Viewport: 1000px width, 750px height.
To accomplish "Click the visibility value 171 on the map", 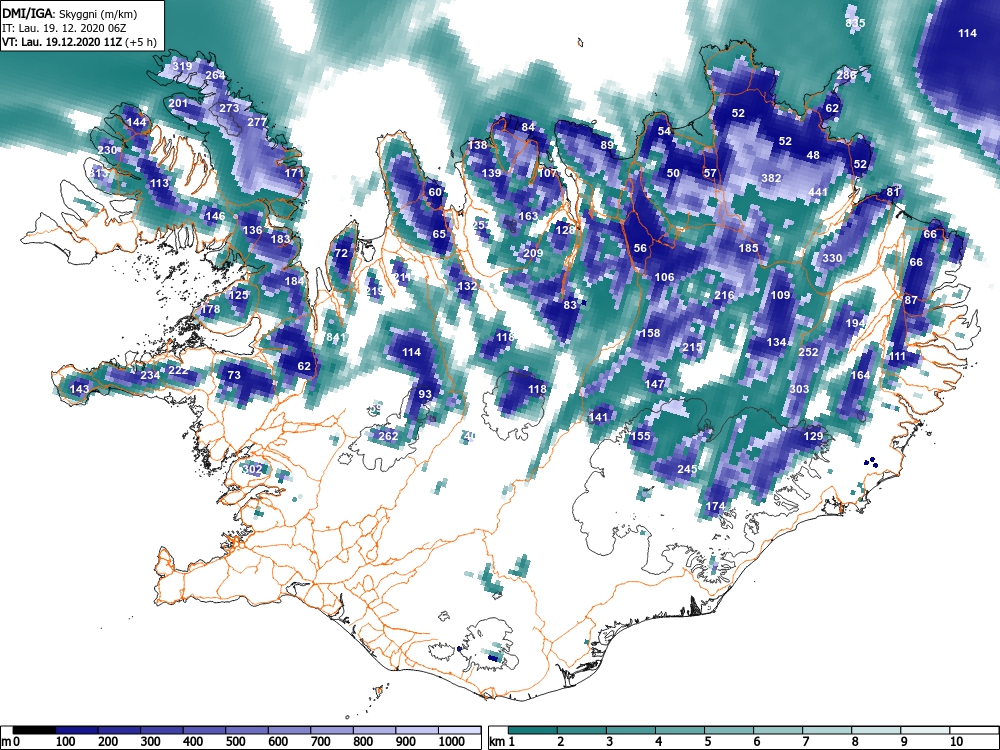I will pyautogui.click(x=294, y=173).
